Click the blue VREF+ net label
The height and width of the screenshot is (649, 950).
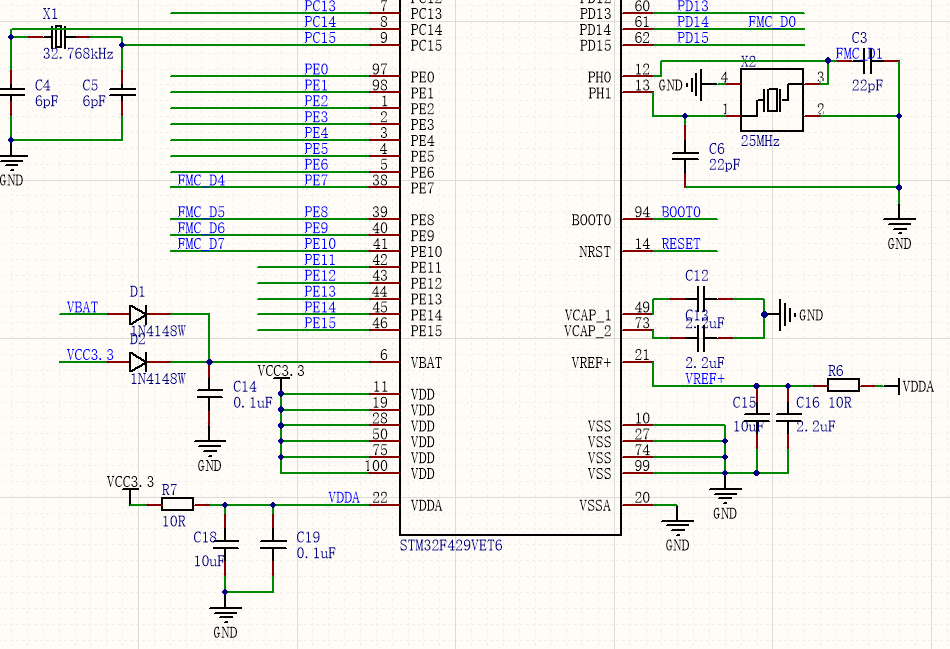[705, 379]
